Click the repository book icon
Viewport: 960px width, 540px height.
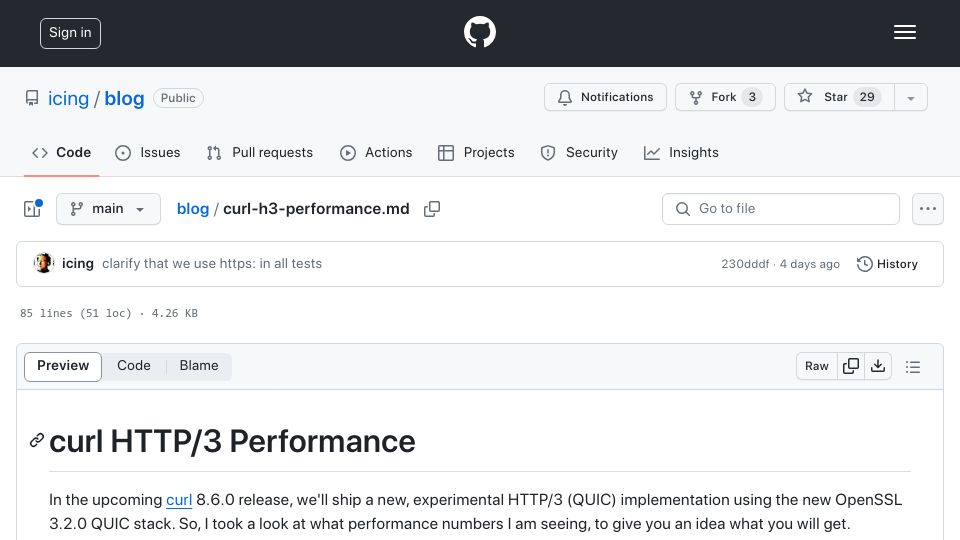(x=32, y=98)
